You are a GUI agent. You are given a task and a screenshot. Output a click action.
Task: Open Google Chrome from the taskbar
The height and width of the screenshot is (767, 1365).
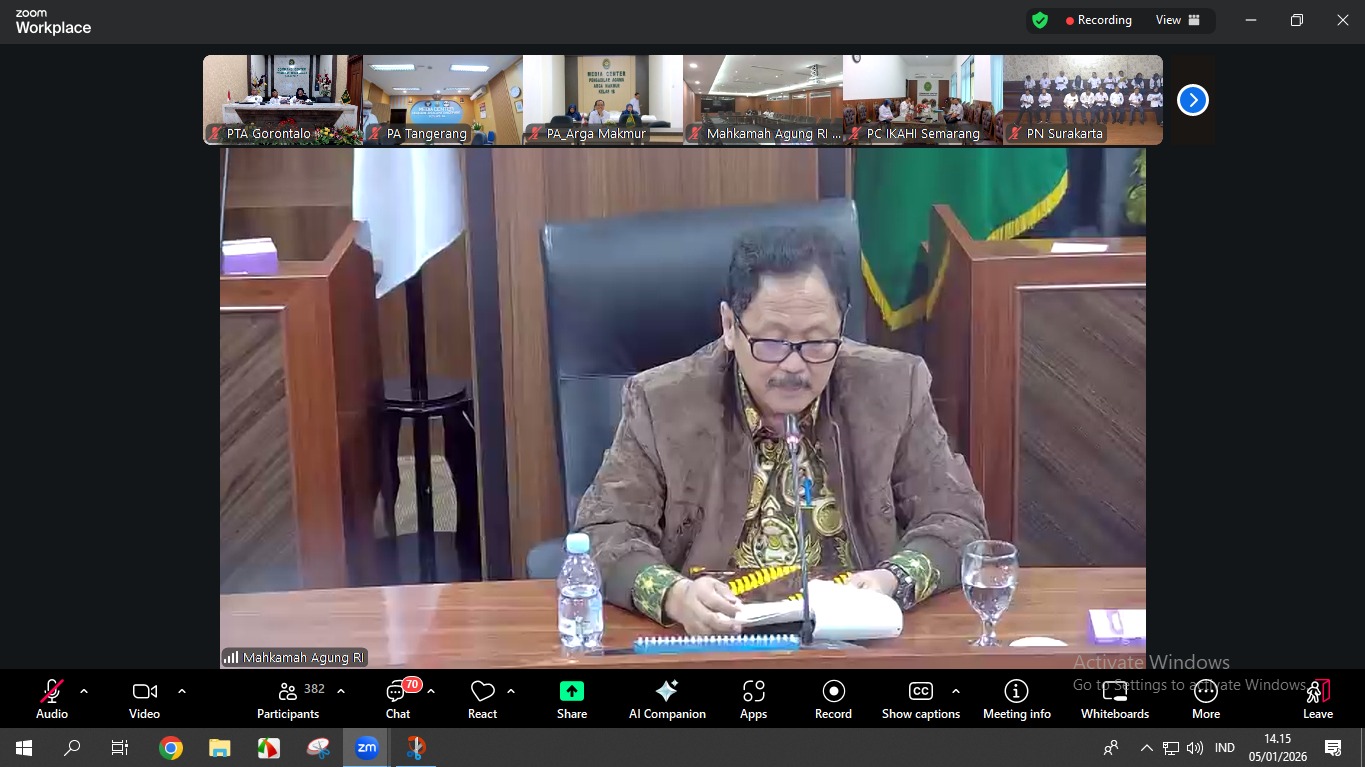pos(171,748)
